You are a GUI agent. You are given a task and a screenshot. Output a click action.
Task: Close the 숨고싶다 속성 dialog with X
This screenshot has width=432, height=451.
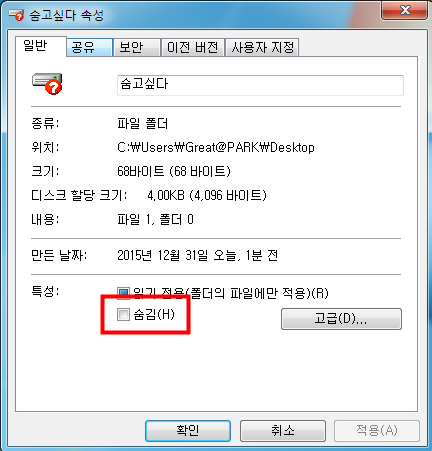405,10
